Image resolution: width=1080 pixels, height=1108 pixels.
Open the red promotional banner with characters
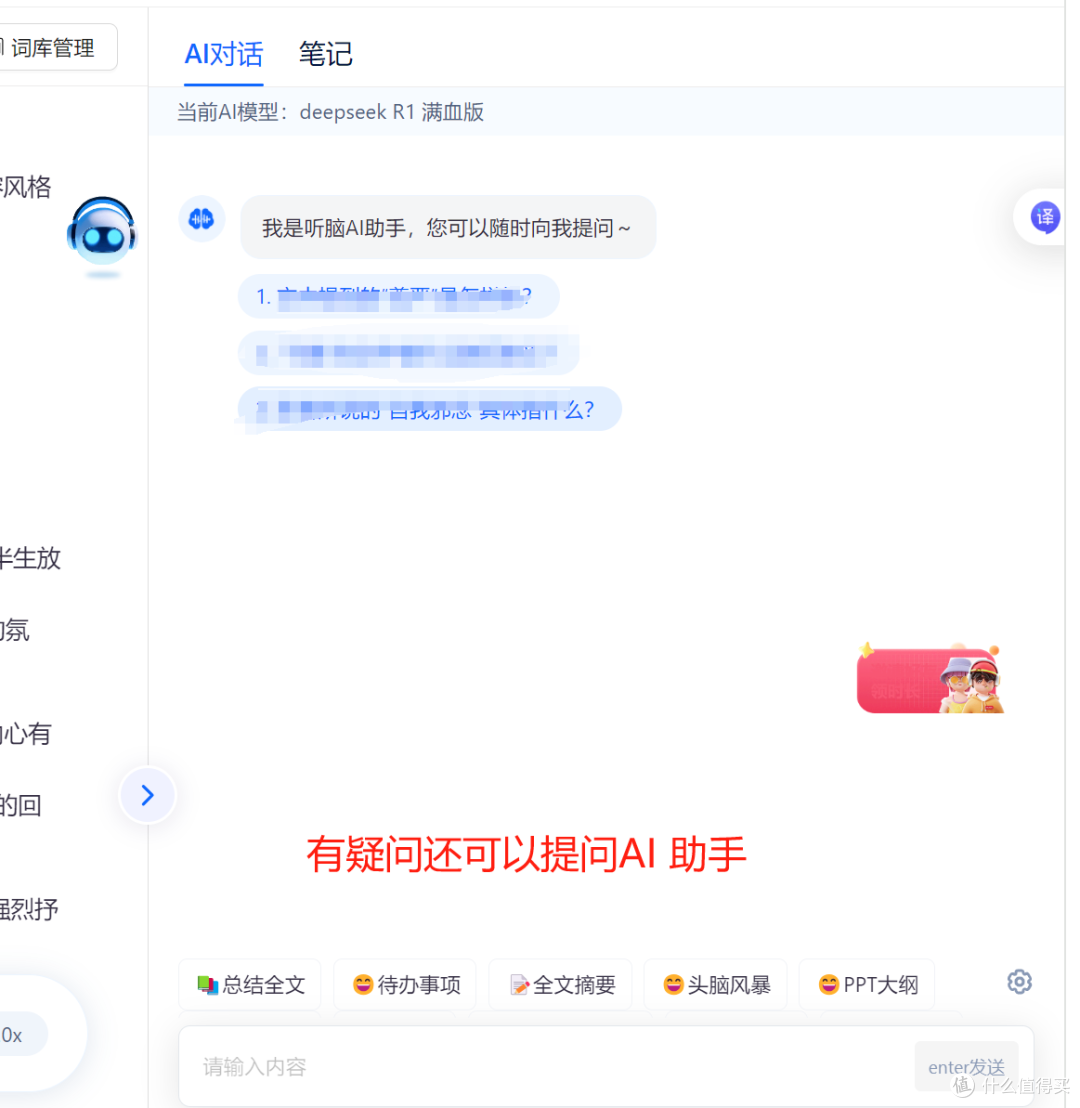point(930,680)
